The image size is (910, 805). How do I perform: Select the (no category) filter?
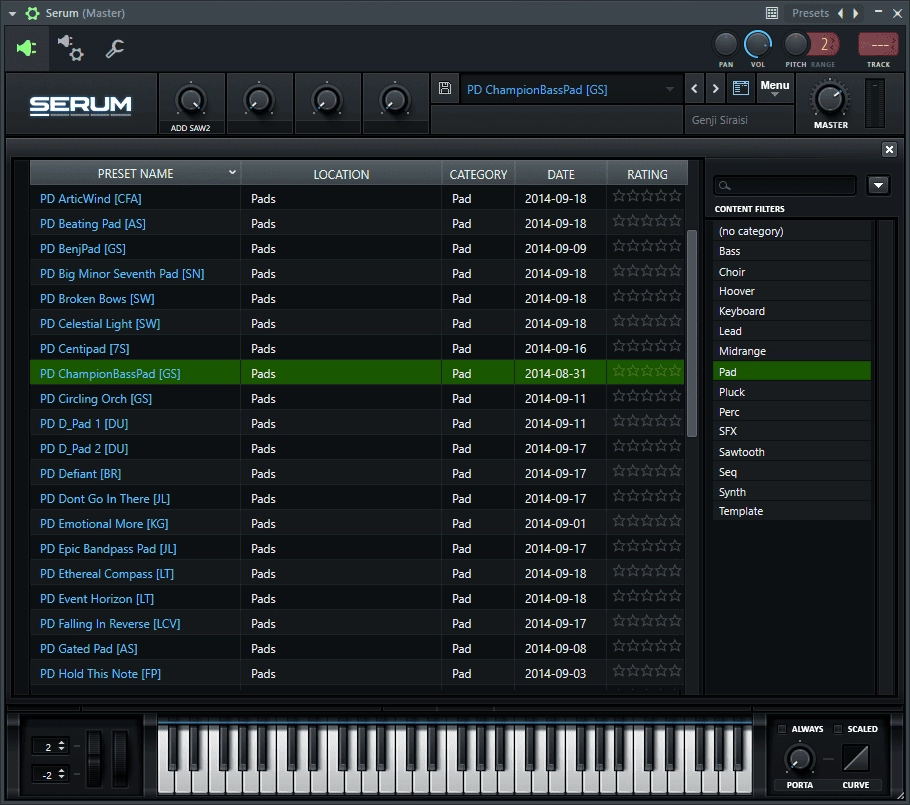point(792,231)
